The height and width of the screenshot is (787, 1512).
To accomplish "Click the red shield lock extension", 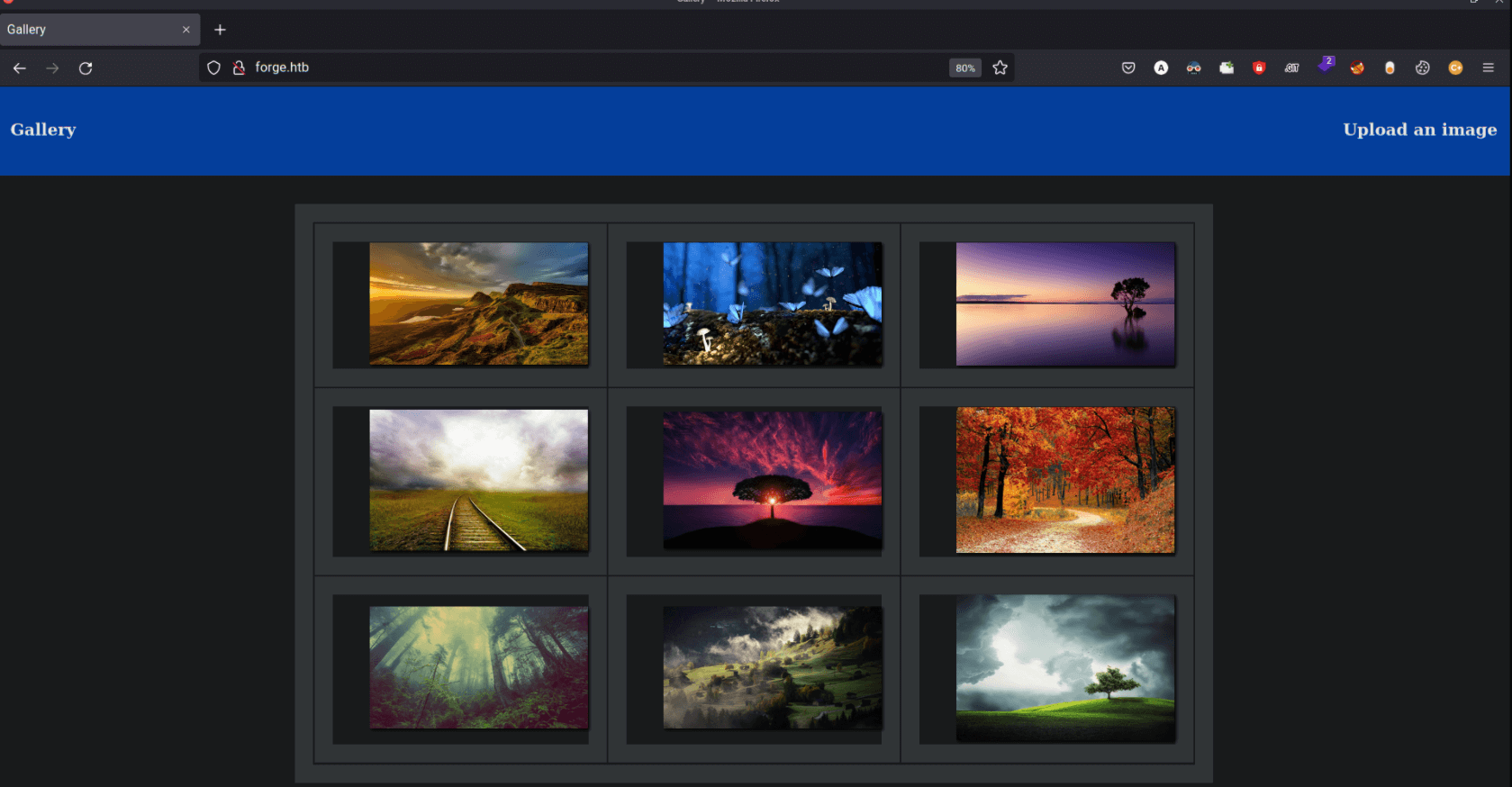I will pos(1259,68).
